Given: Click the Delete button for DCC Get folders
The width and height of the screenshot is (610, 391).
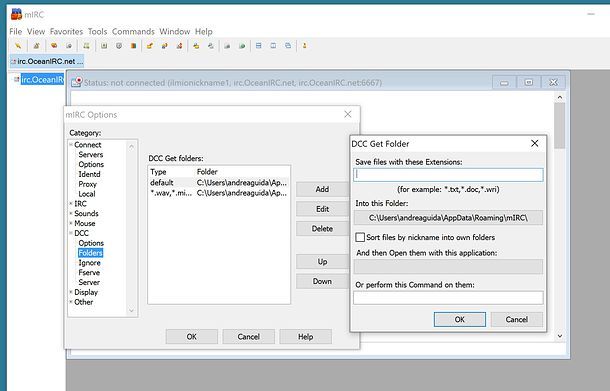Looking at the screenshot, I should click(x=322, y=229).
